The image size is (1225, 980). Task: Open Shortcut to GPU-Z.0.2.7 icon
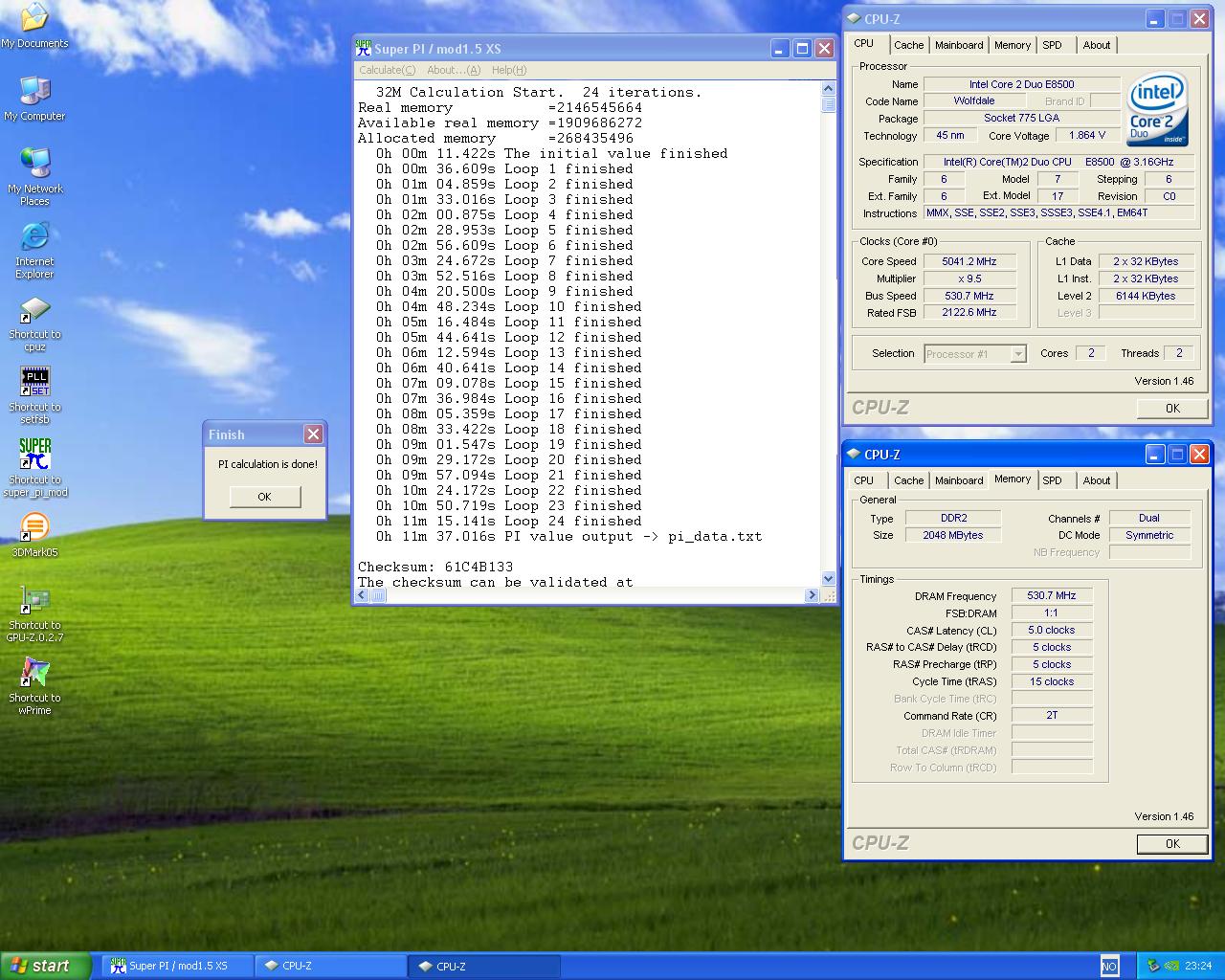pos(34,613)
